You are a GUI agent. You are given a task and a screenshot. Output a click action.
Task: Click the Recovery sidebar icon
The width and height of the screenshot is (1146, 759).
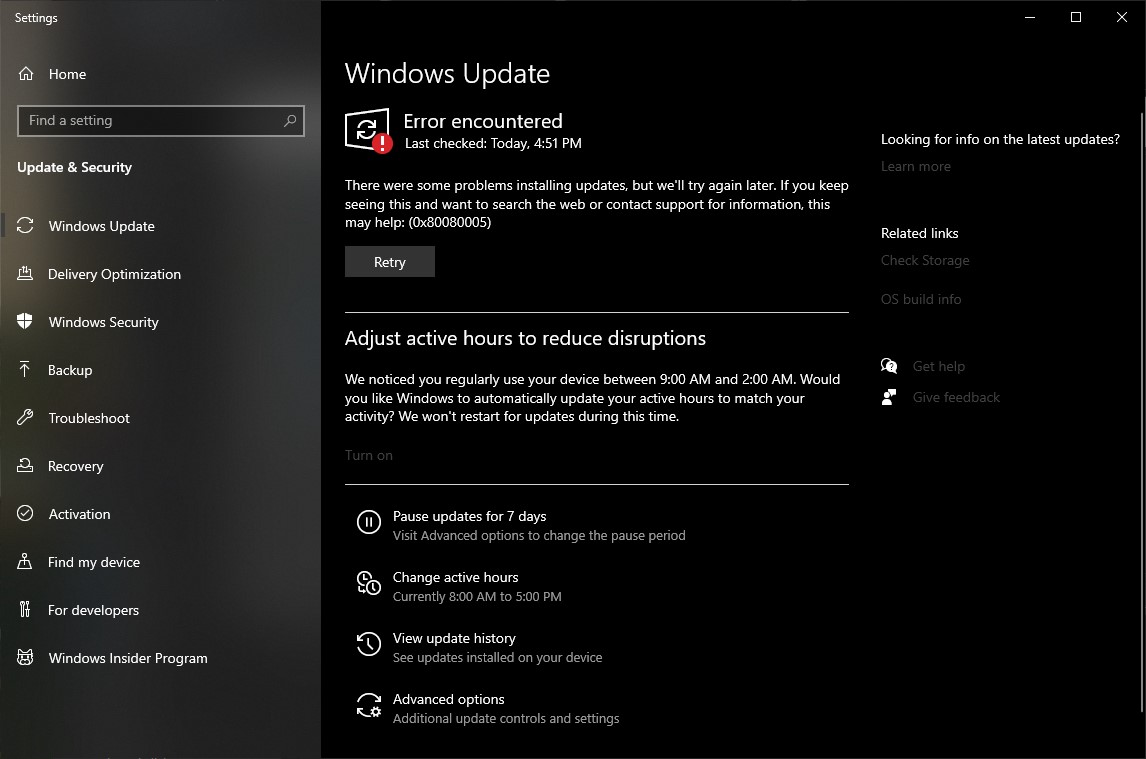point(25,465)
